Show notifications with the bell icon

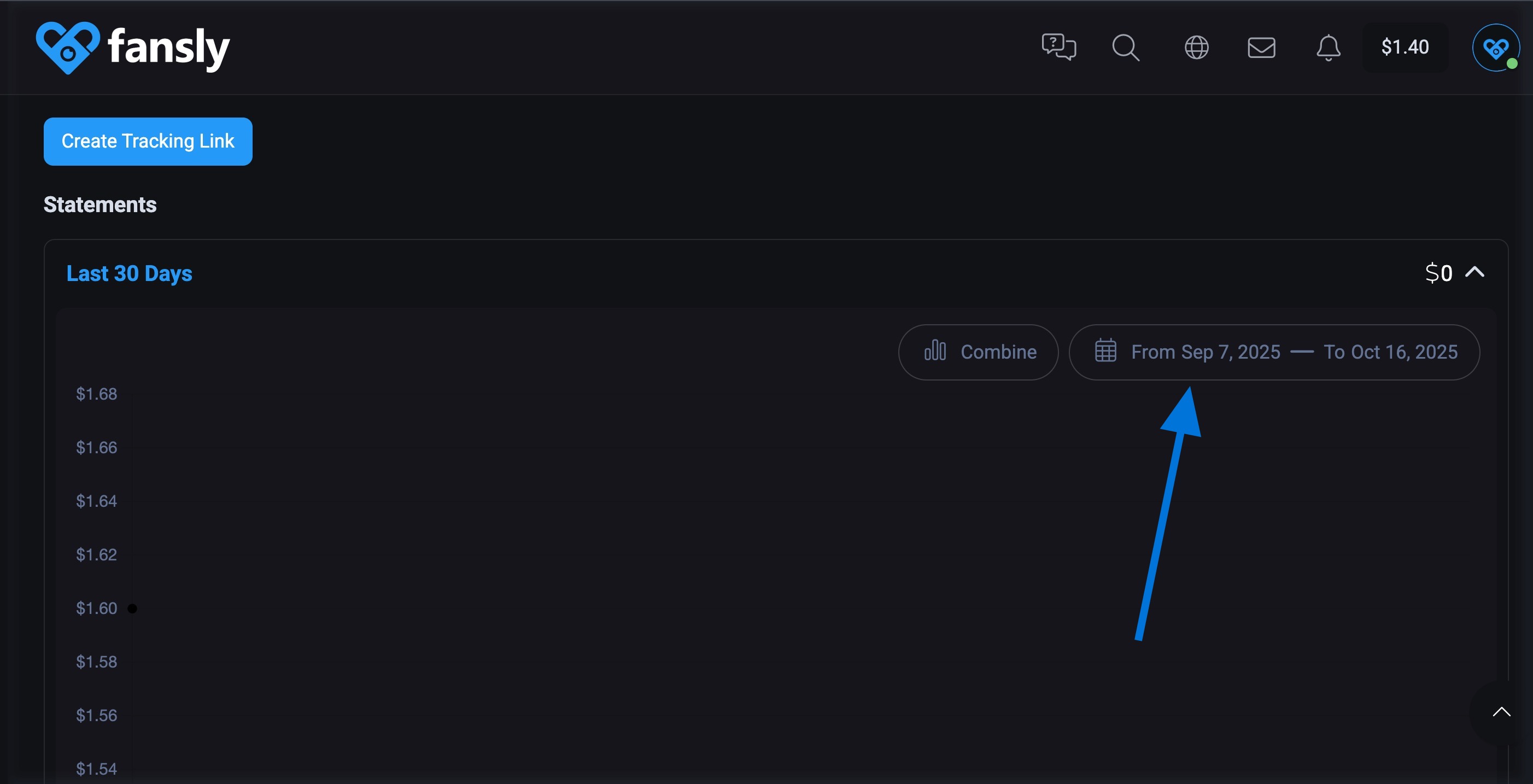click(1327, 47)
